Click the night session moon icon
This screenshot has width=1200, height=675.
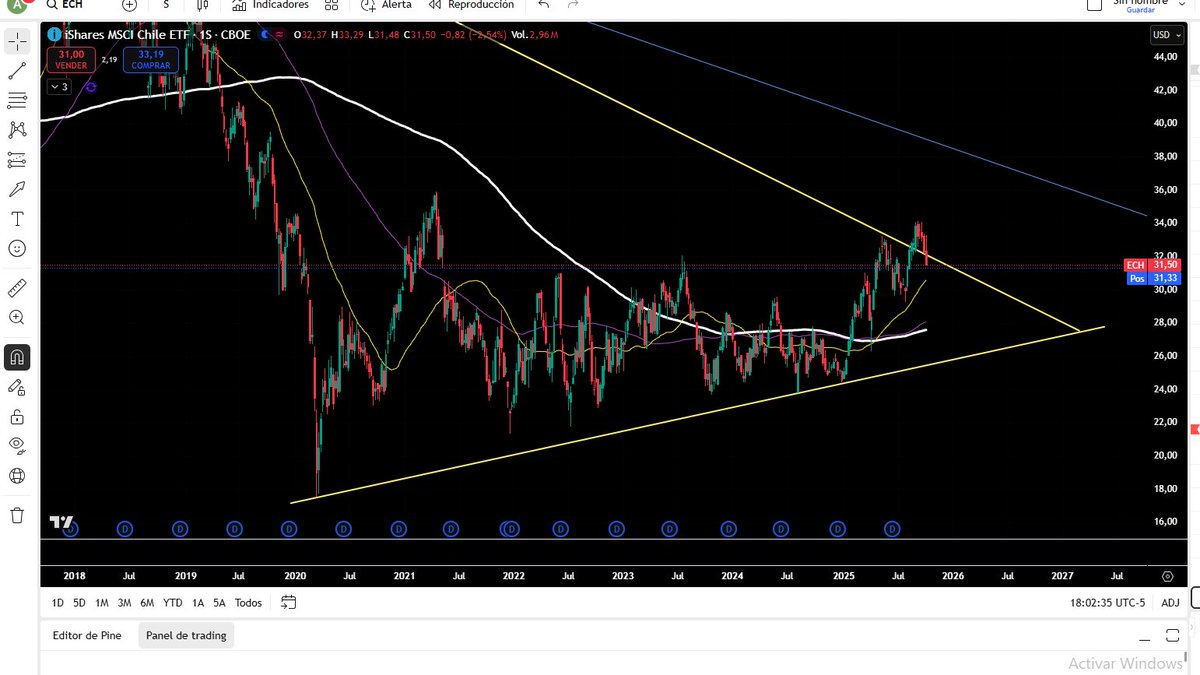click(264, 35)
